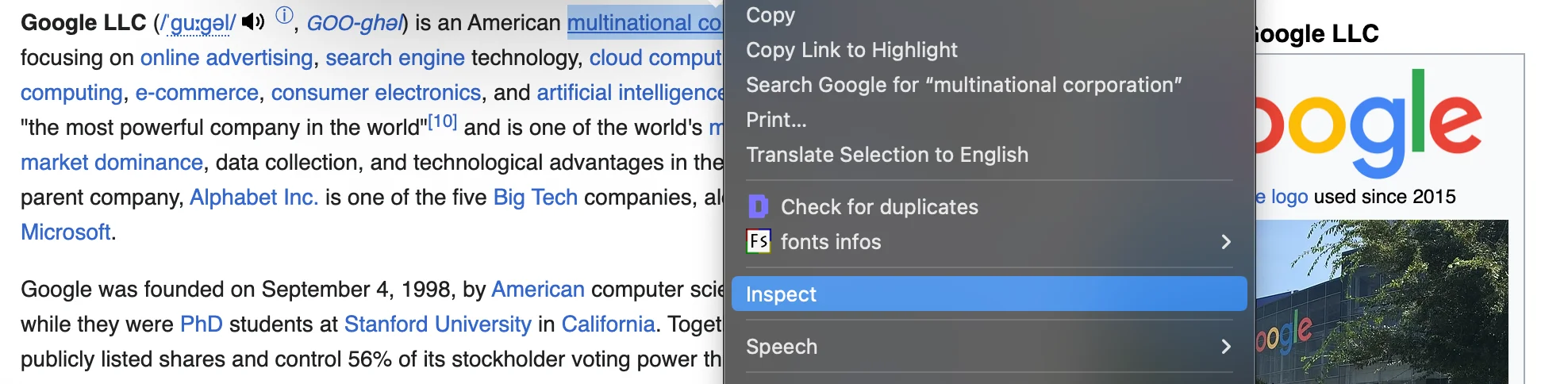Select Translate Selection to English
Image resolution: width=1568 pixels, height=384 pixels.
click(989, 155)
